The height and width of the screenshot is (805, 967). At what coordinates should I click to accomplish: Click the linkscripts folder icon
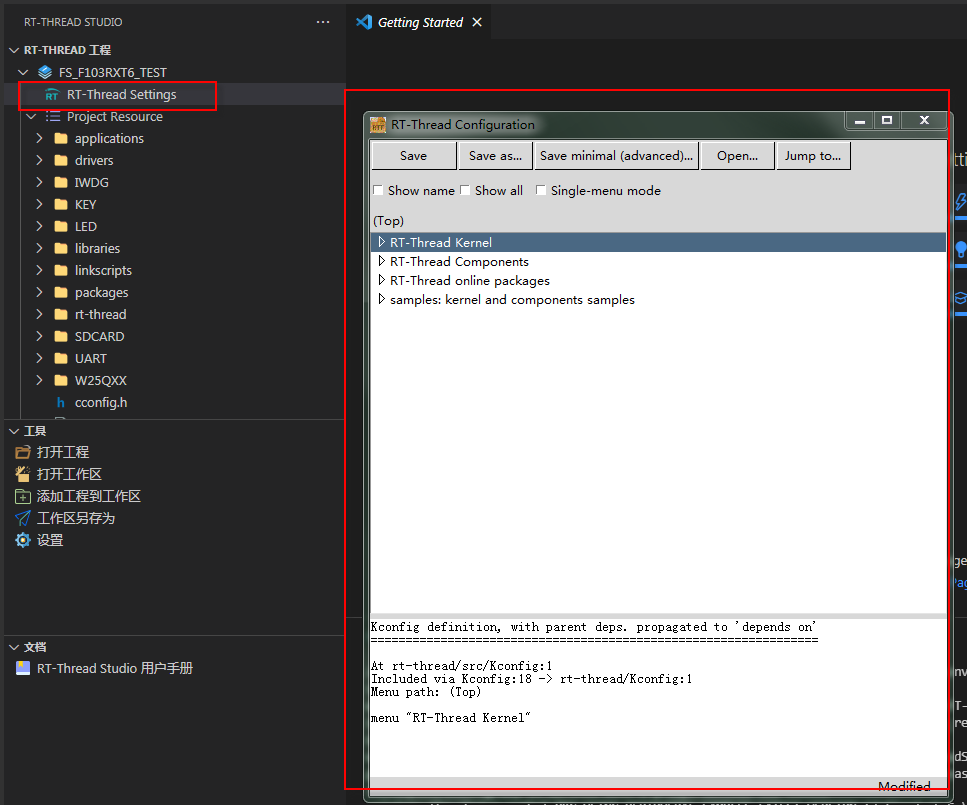coord(61,270)
